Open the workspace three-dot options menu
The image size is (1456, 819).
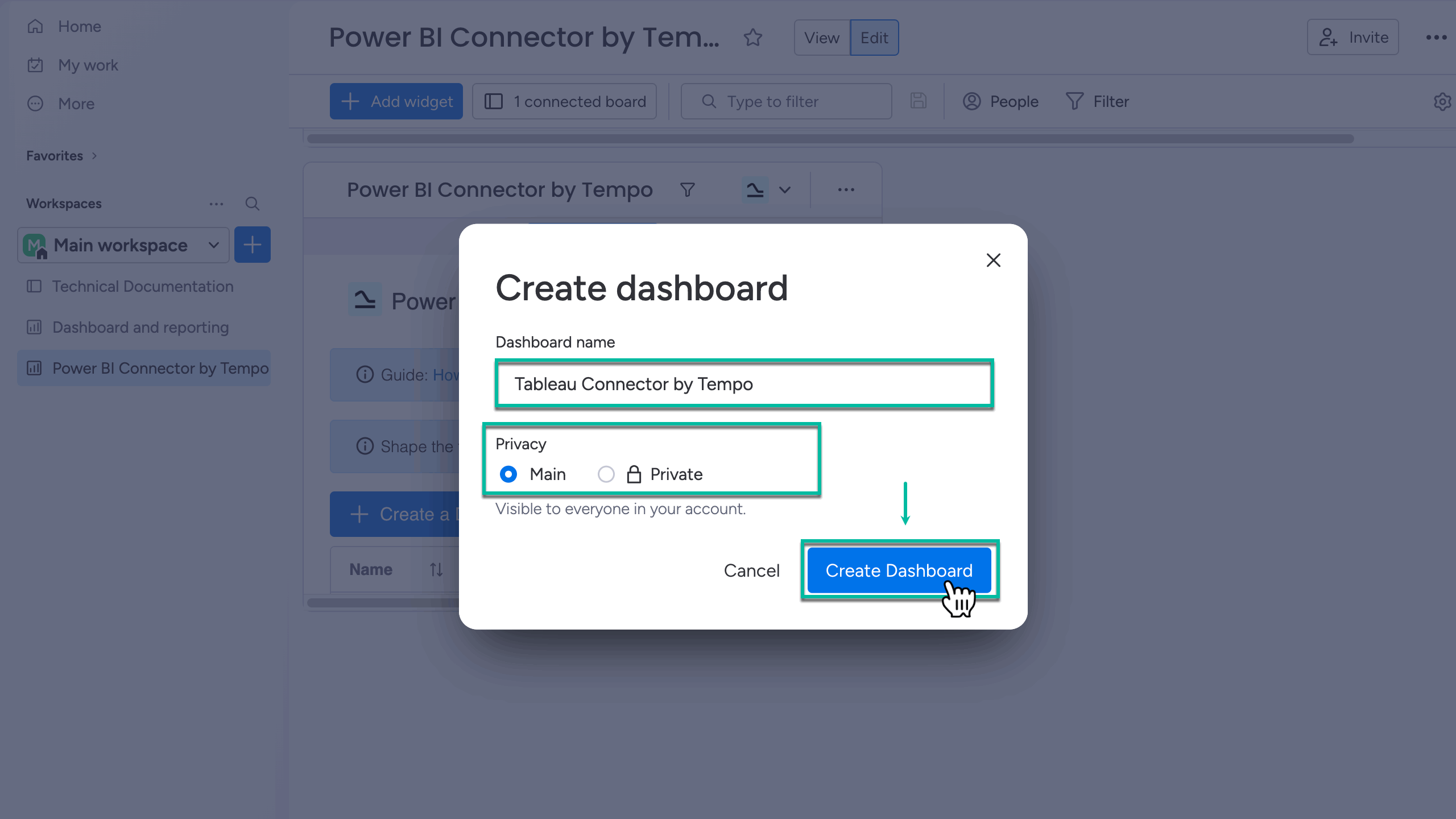pos(216,204)
